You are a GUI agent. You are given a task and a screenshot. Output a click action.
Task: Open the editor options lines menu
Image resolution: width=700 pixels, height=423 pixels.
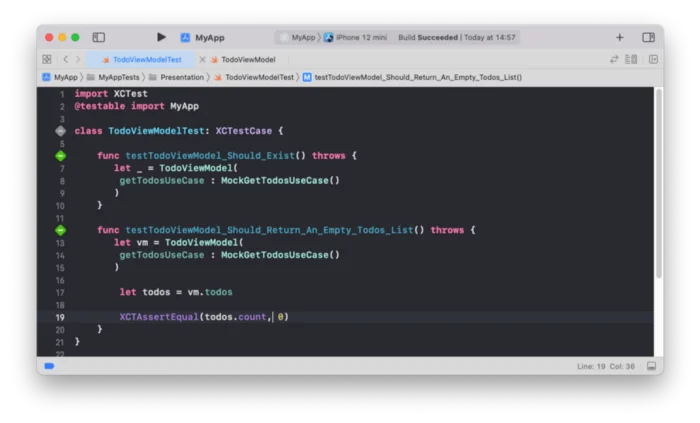(631, 59)
